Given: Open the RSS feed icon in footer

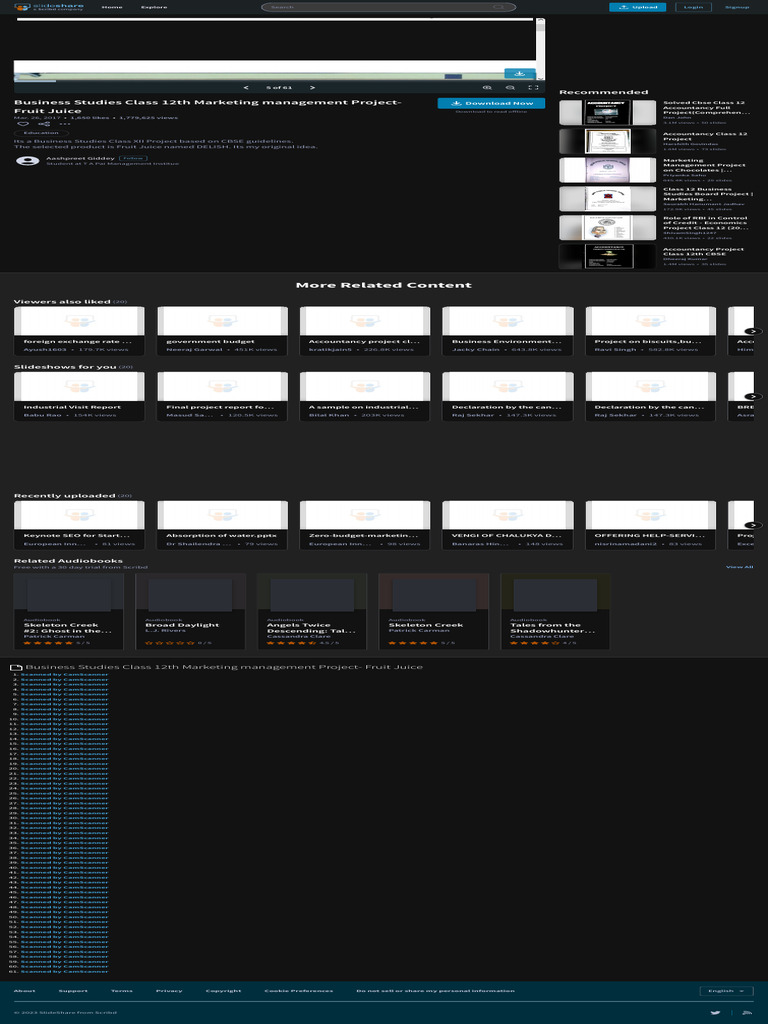Looking at the screenshot, I should tap(747, 1013).
